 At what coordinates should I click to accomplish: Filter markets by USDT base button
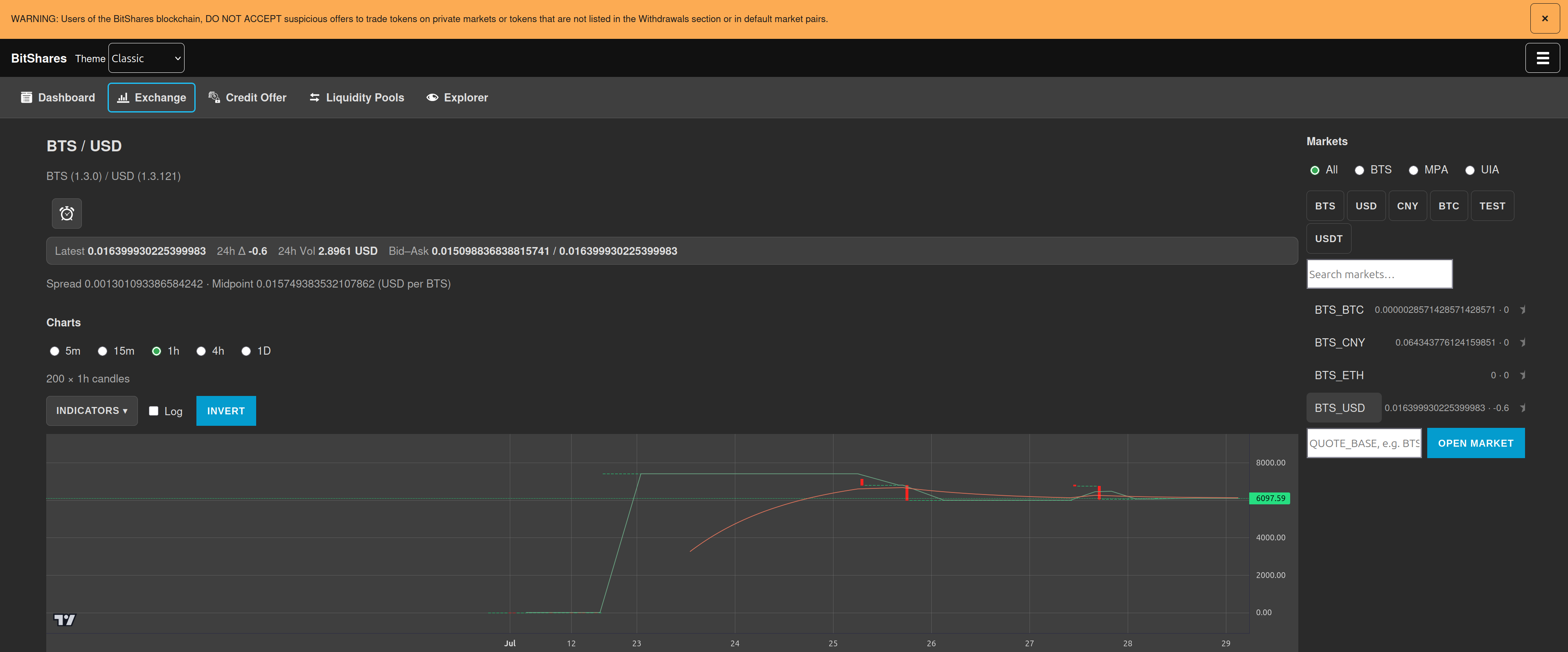click(1329, 239)
